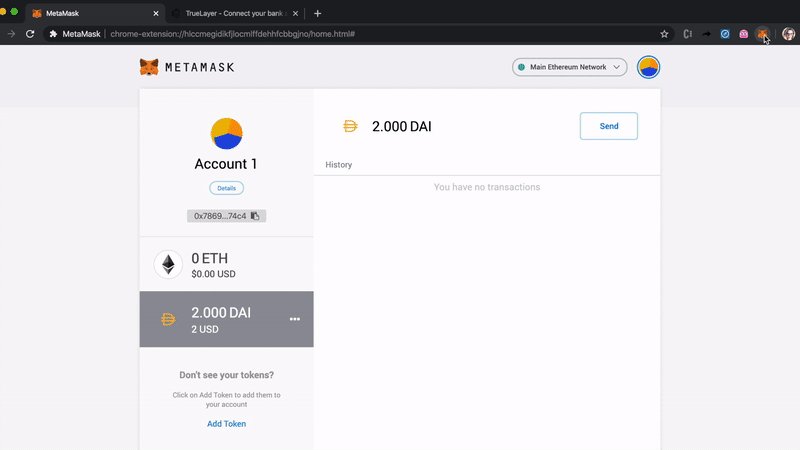Click the Account 1 identicon in sidebar
The image size is (800, 450).
[227, 133]
